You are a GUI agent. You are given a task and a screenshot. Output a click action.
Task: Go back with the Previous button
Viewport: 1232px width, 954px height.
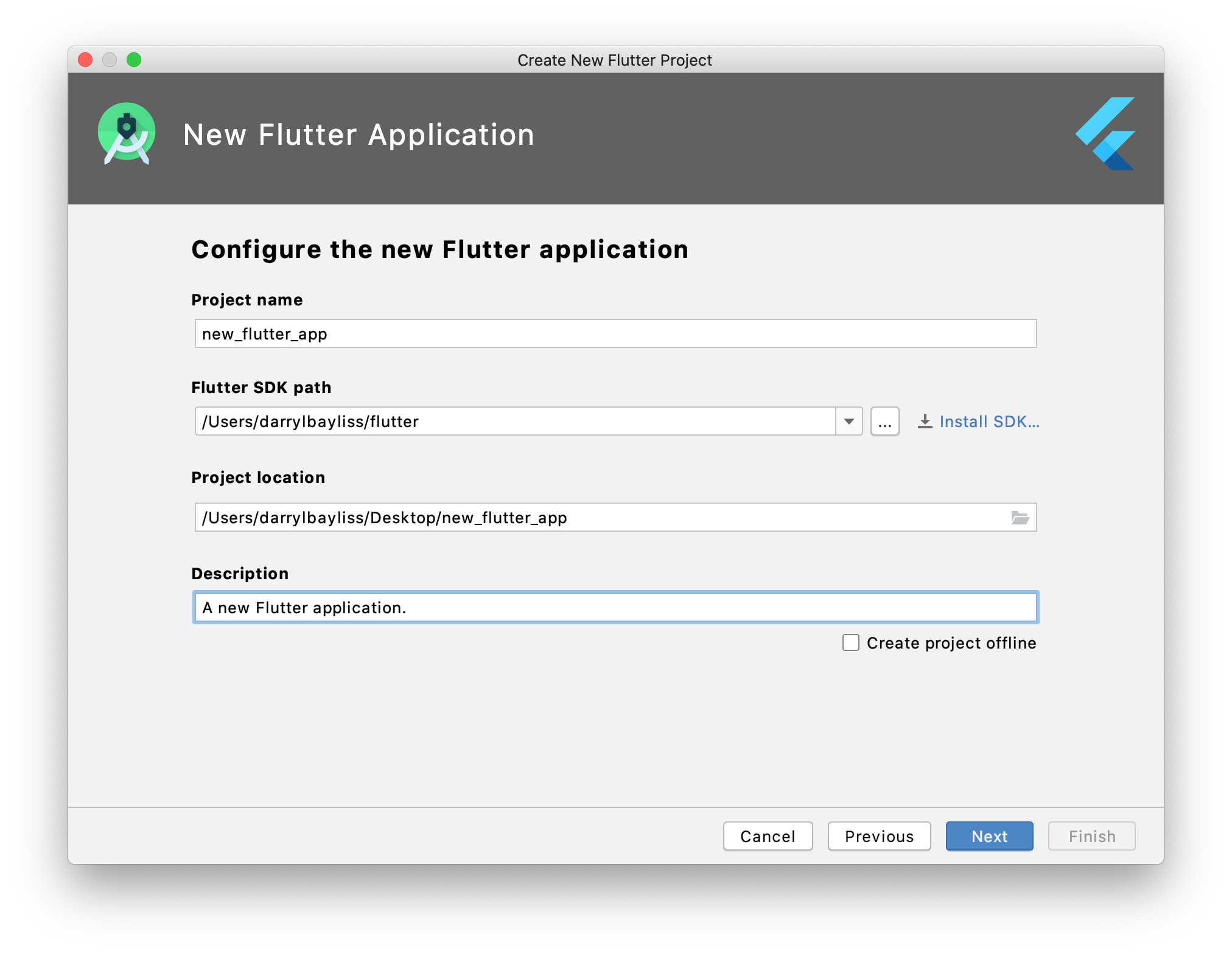(879, 836)
